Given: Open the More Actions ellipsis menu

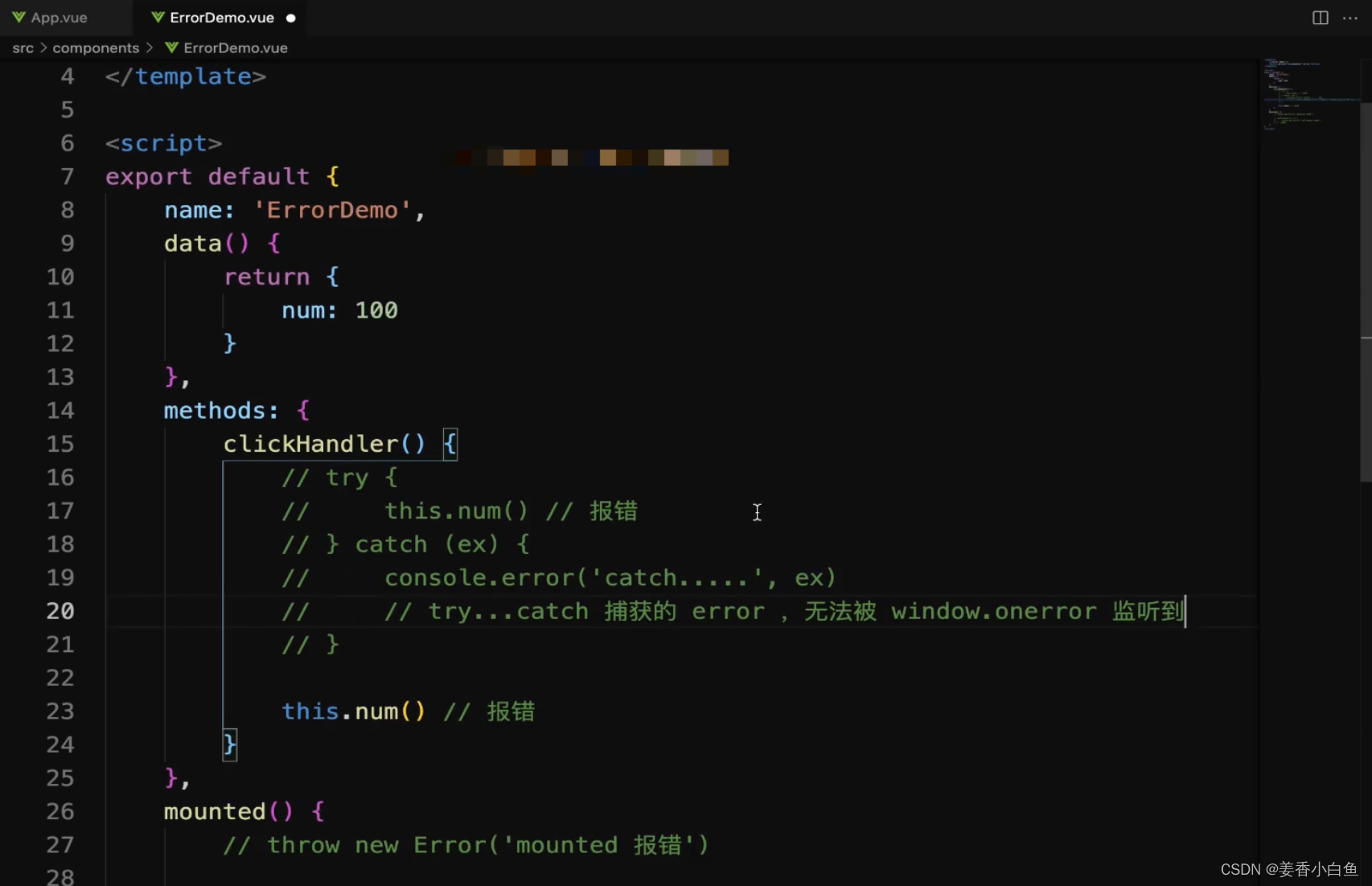Looking at the screenshot, I should coord(1350,18).
